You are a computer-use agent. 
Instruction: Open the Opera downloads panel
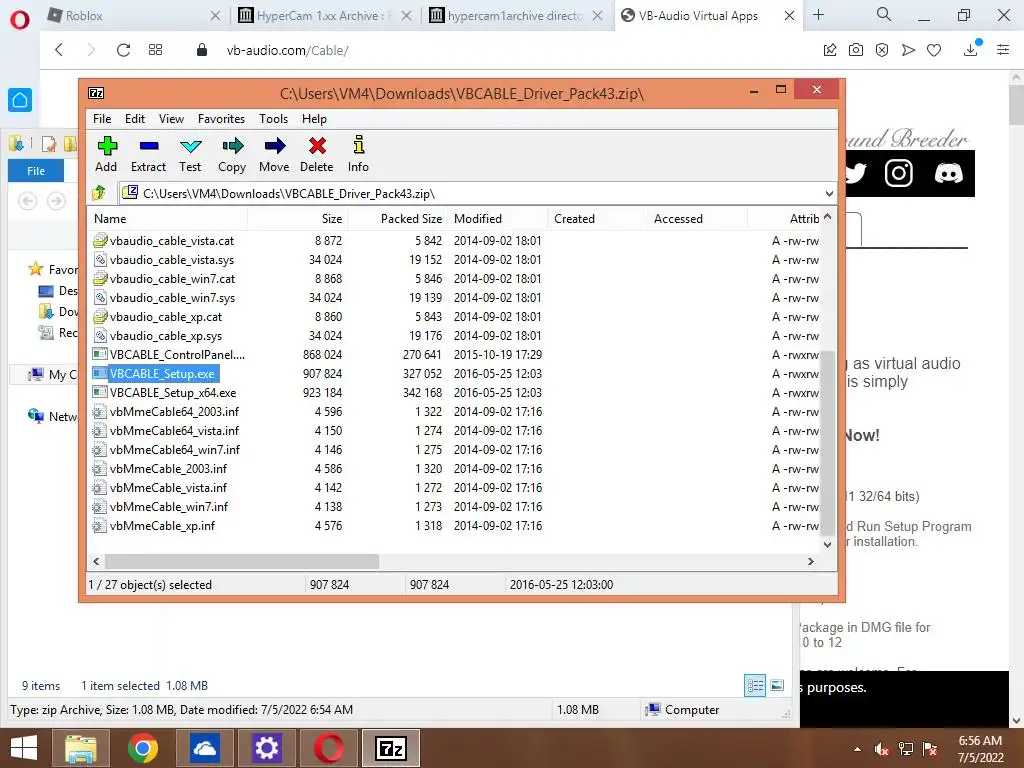click(x=971, y=49)
